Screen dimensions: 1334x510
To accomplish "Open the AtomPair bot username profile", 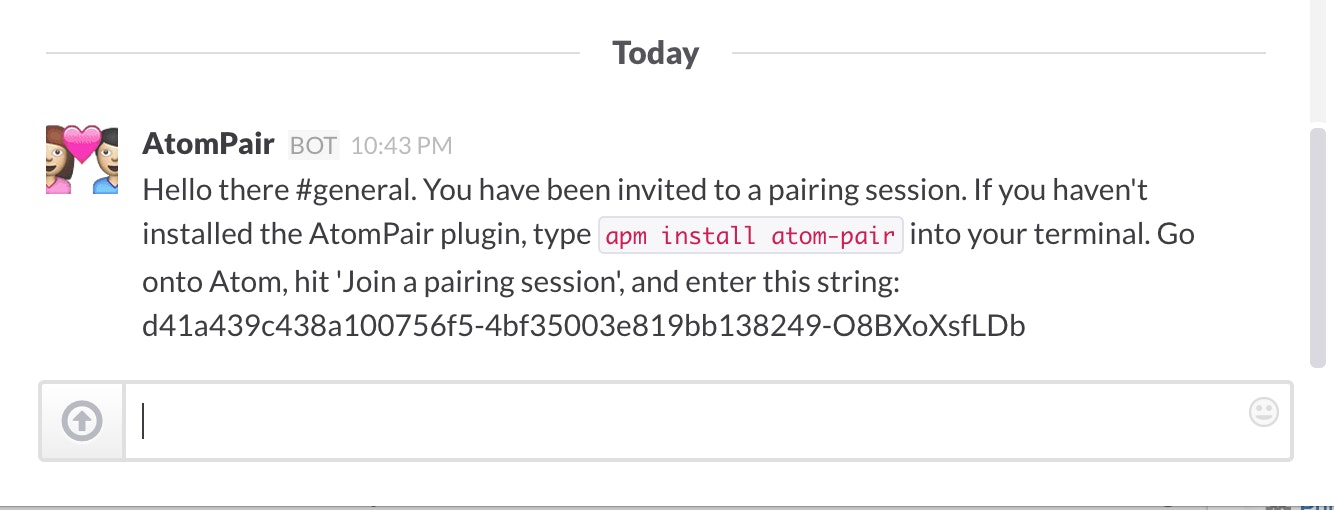I will 208,144.
